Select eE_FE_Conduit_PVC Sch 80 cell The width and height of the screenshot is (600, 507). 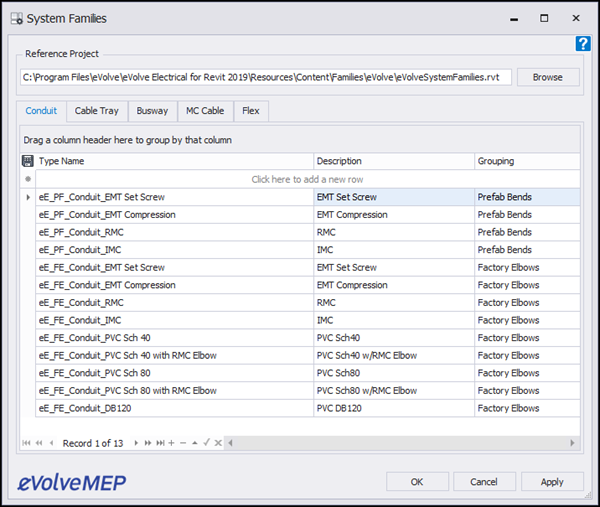coord(174,373)
